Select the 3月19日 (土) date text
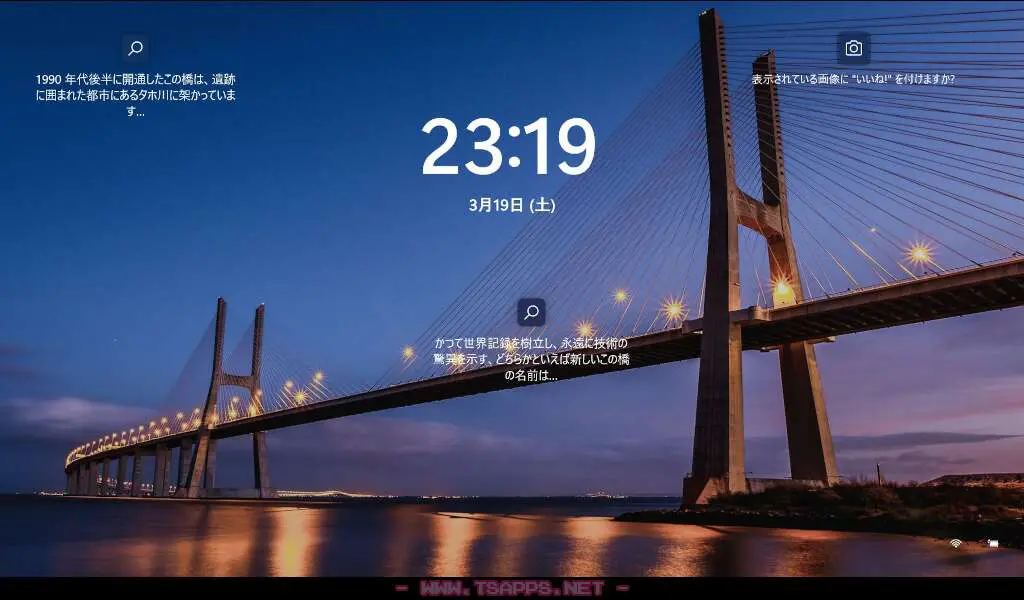This screenshot has width=1024, height=600. (512, 204)
